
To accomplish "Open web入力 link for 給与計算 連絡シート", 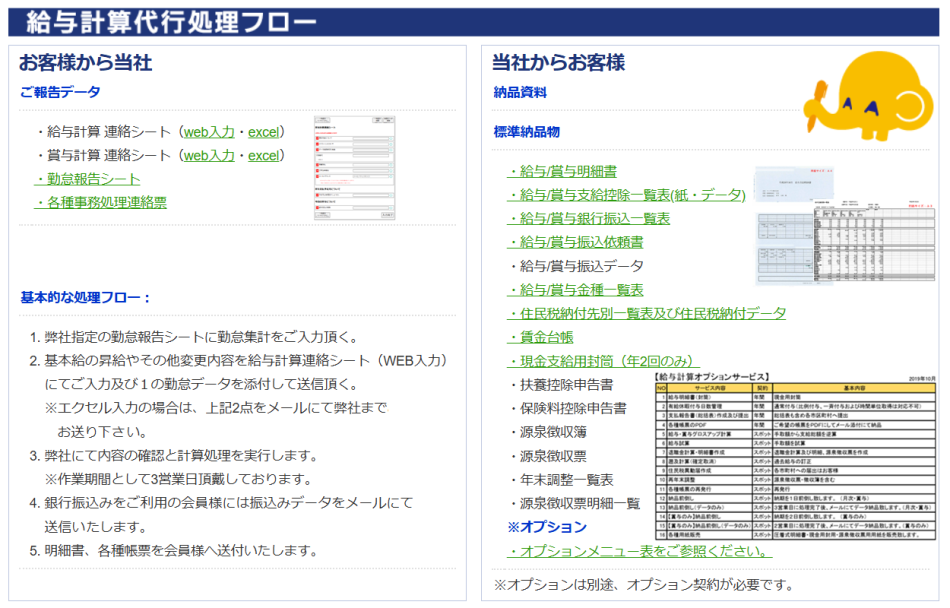I will pyautogui.click(x=209, y=131).
